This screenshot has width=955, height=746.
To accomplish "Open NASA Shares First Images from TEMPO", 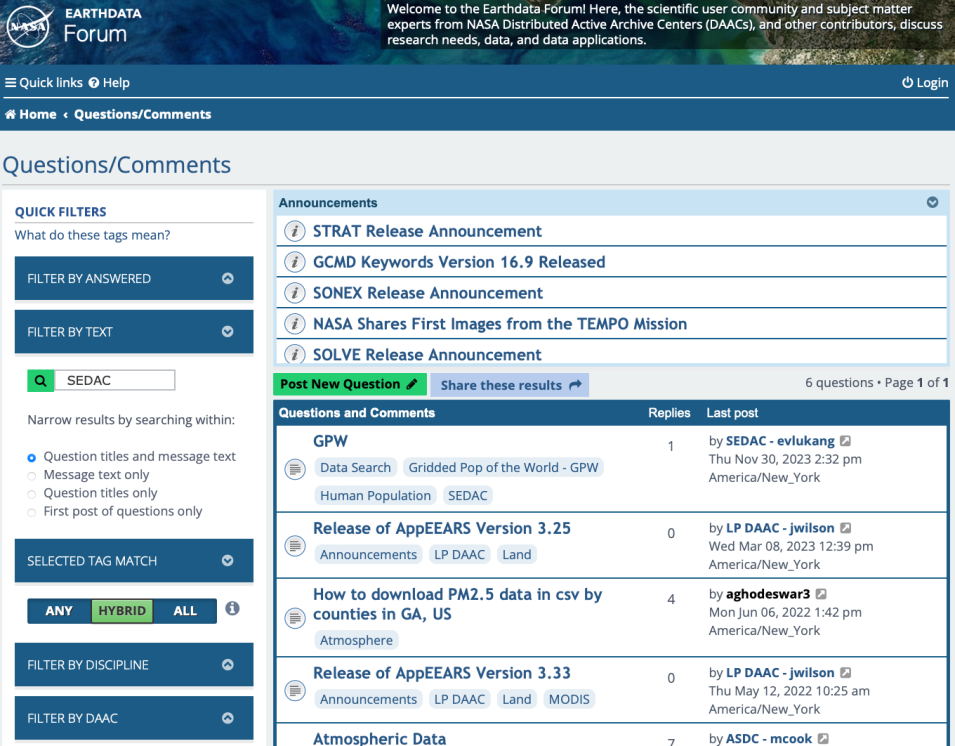I will coord(500,324).
